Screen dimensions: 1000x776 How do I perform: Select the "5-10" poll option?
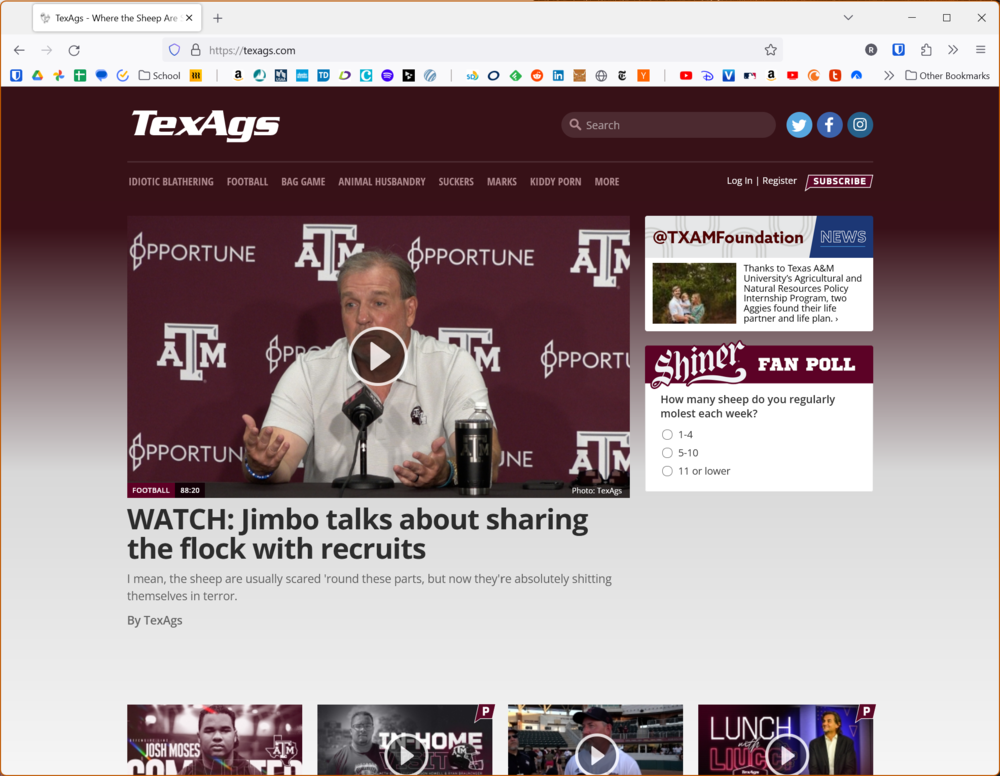point(667,453)
